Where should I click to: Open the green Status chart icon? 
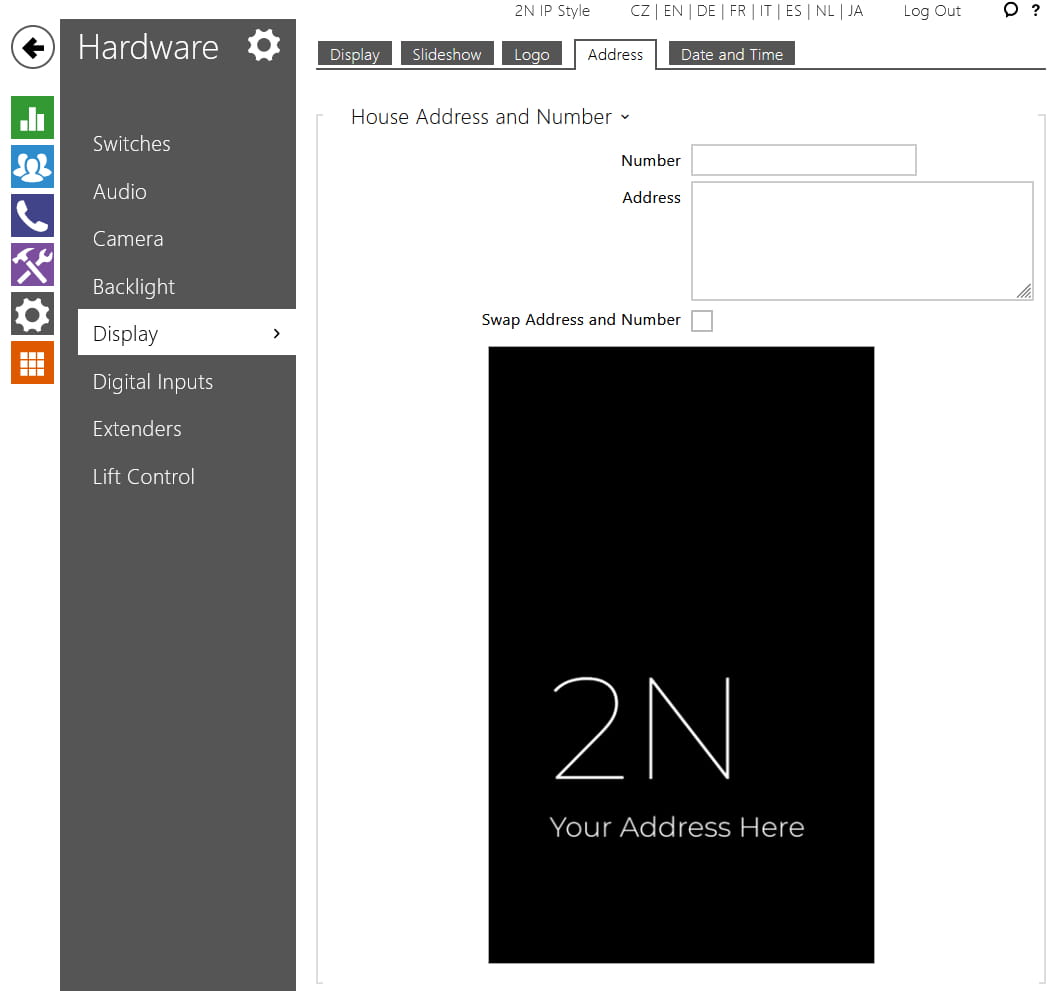[32, 117]
